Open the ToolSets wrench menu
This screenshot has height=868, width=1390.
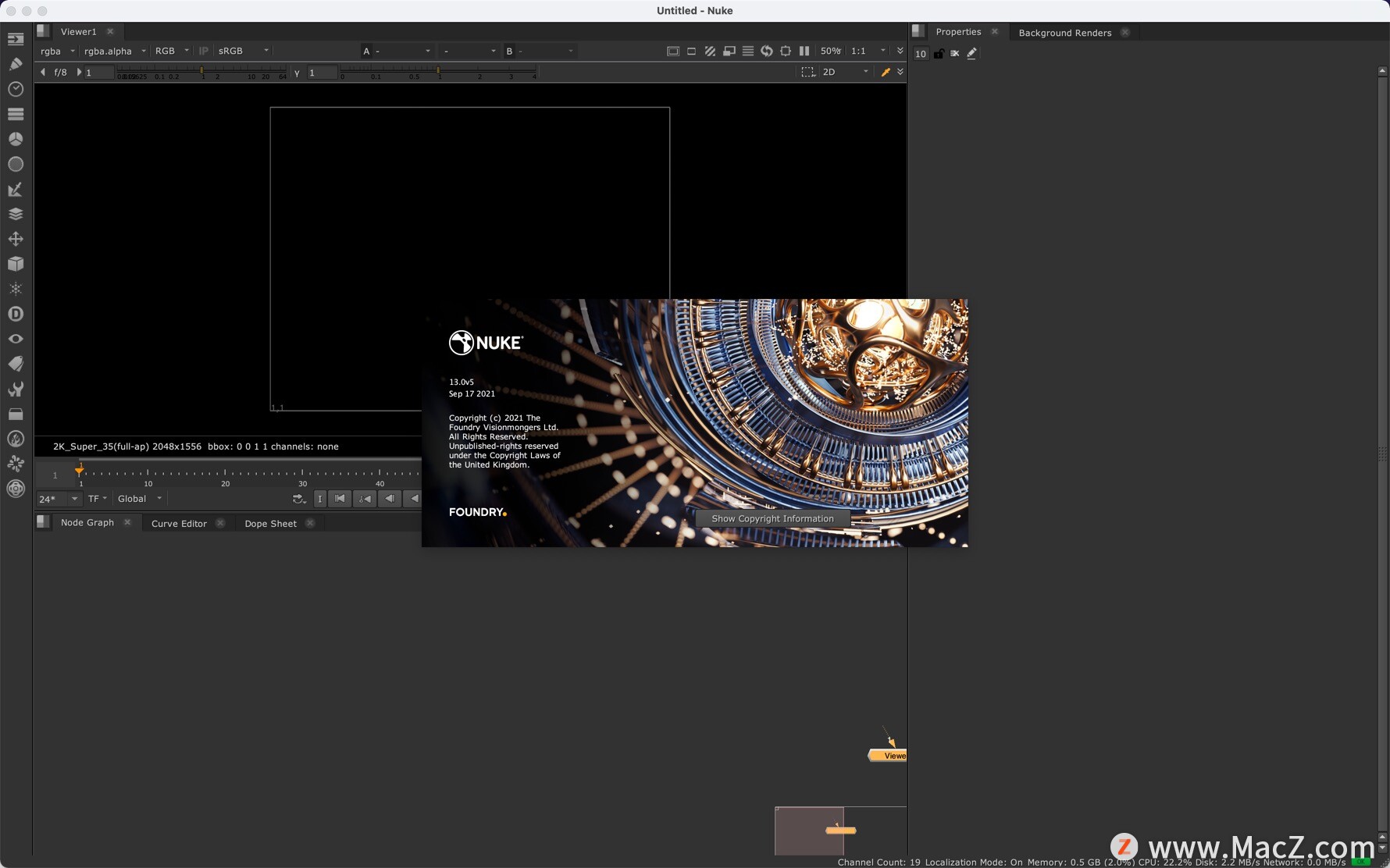point(16,389)
